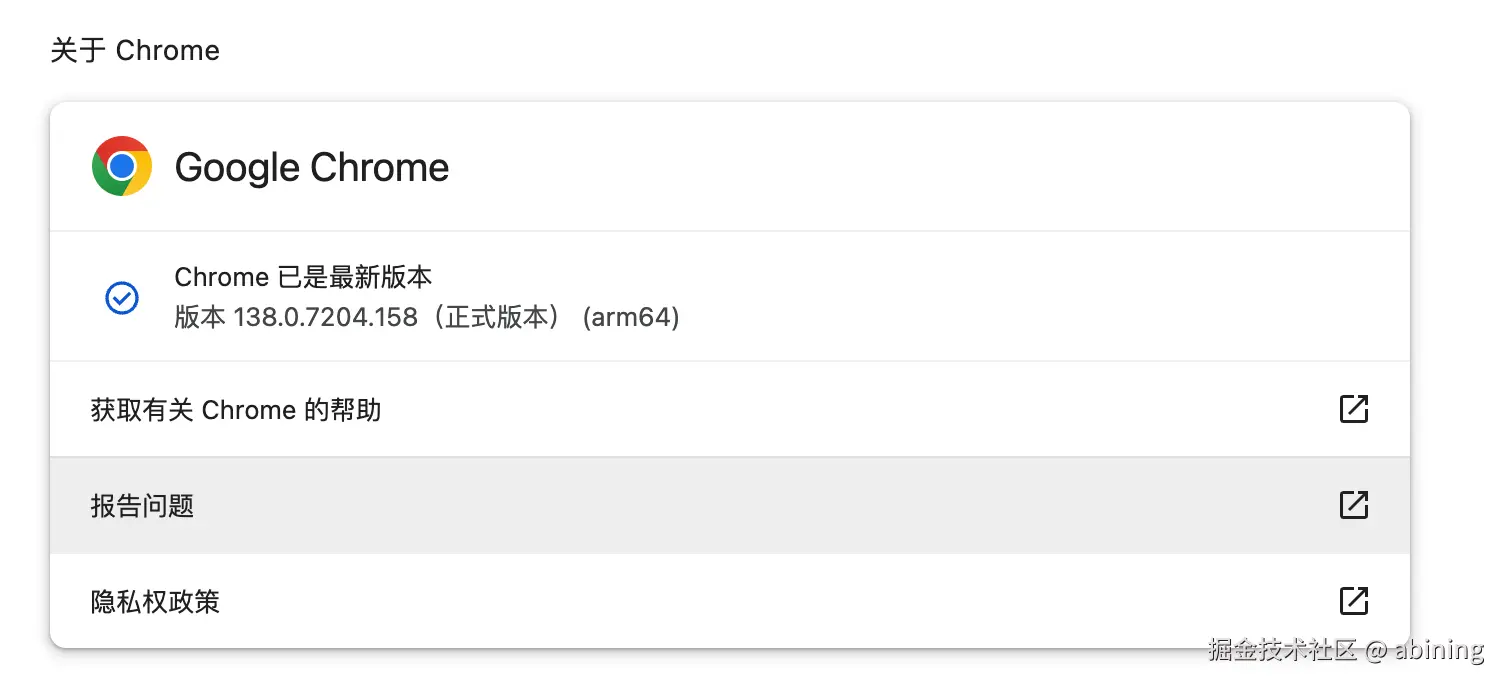Click the 掘金技术社区 watermark text
This screenshot has width=1504, height=686.
coord(1282,650)
